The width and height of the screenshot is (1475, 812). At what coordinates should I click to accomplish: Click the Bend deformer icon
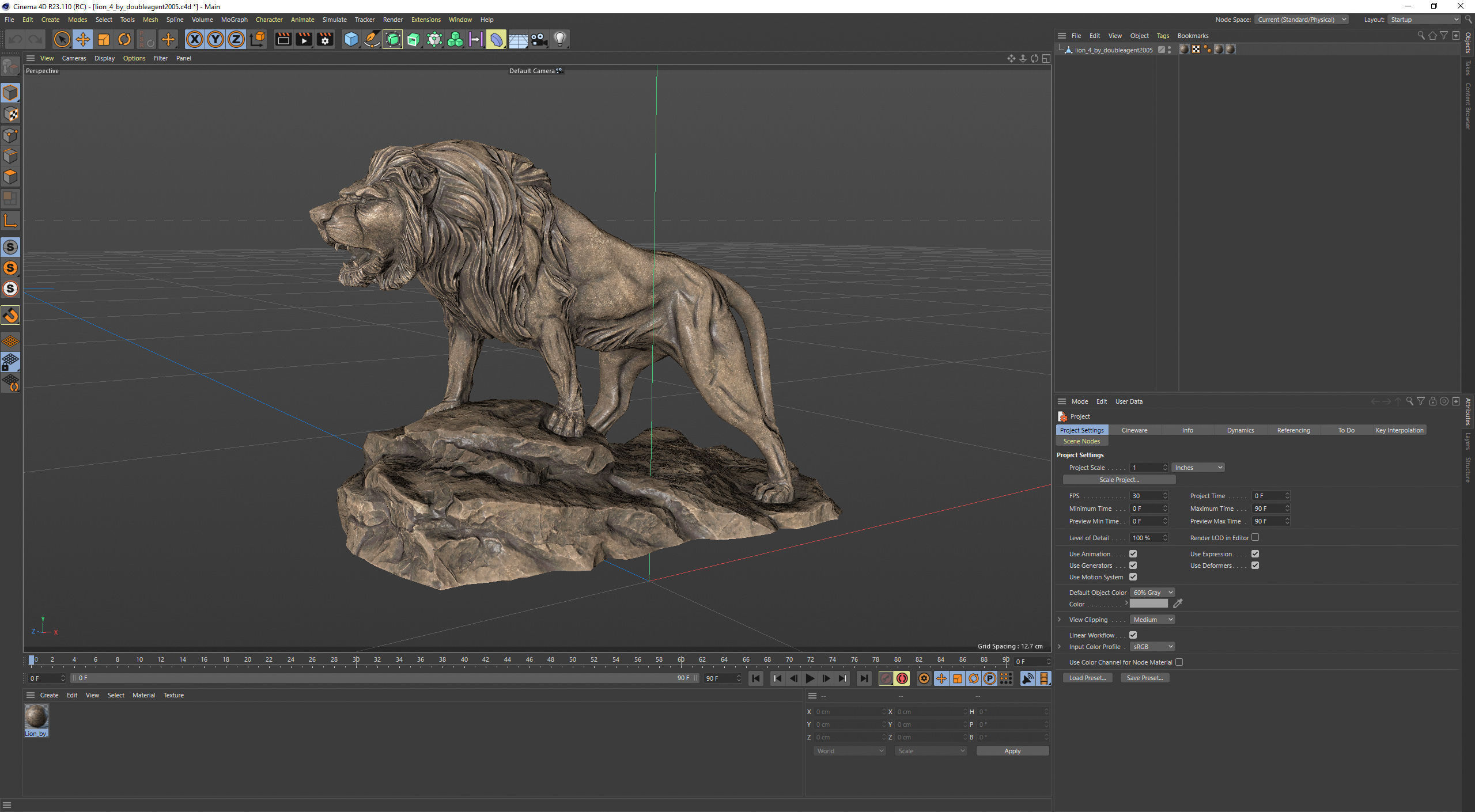click(x=496, y=39)
